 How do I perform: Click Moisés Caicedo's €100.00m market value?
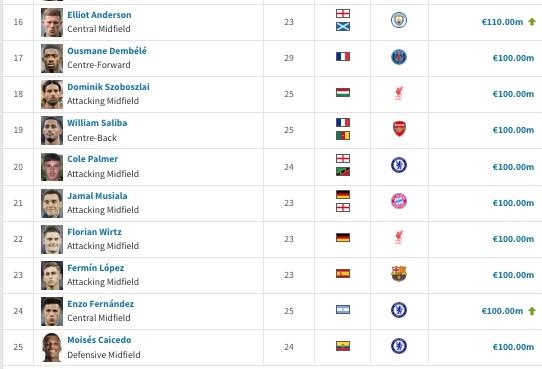tap(513, 347)
